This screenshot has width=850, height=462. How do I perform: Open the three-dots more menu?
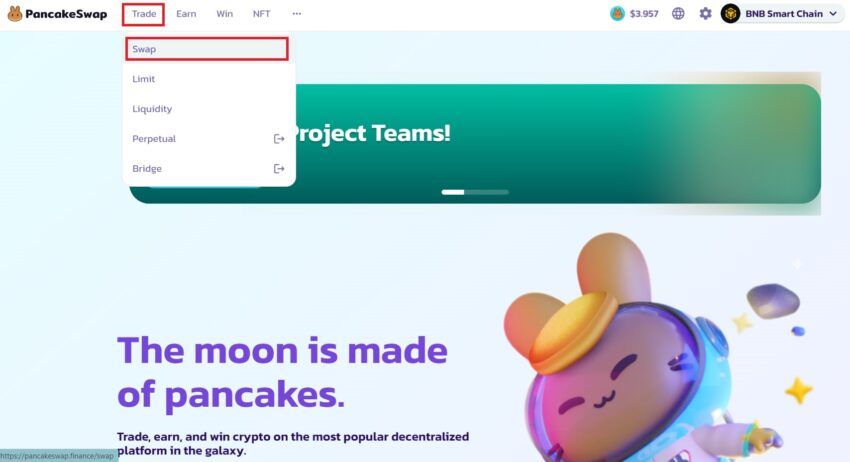[297, 14]
